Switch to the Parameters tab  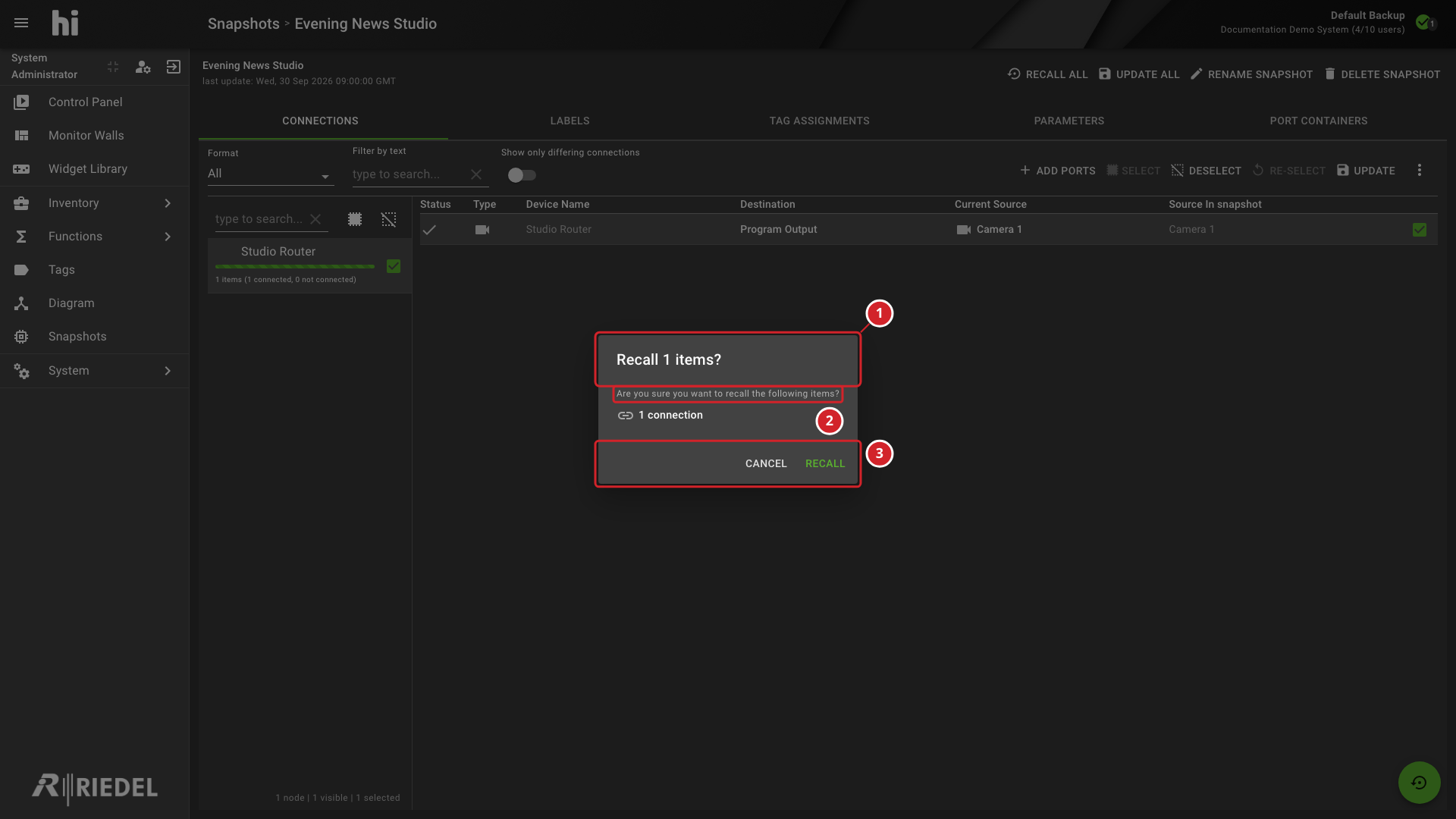pyautogui.click(x=1068, y=121)
